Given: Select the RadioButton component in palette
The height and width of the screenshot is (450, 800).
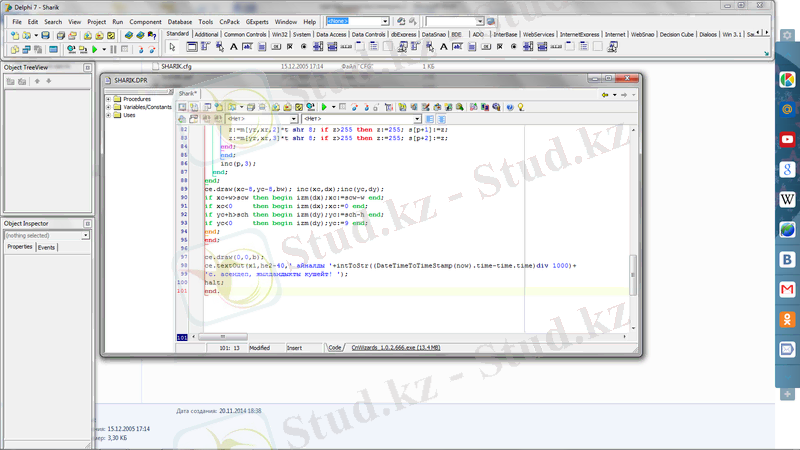Looking at the screenshot, I should (x=305, y=47).
